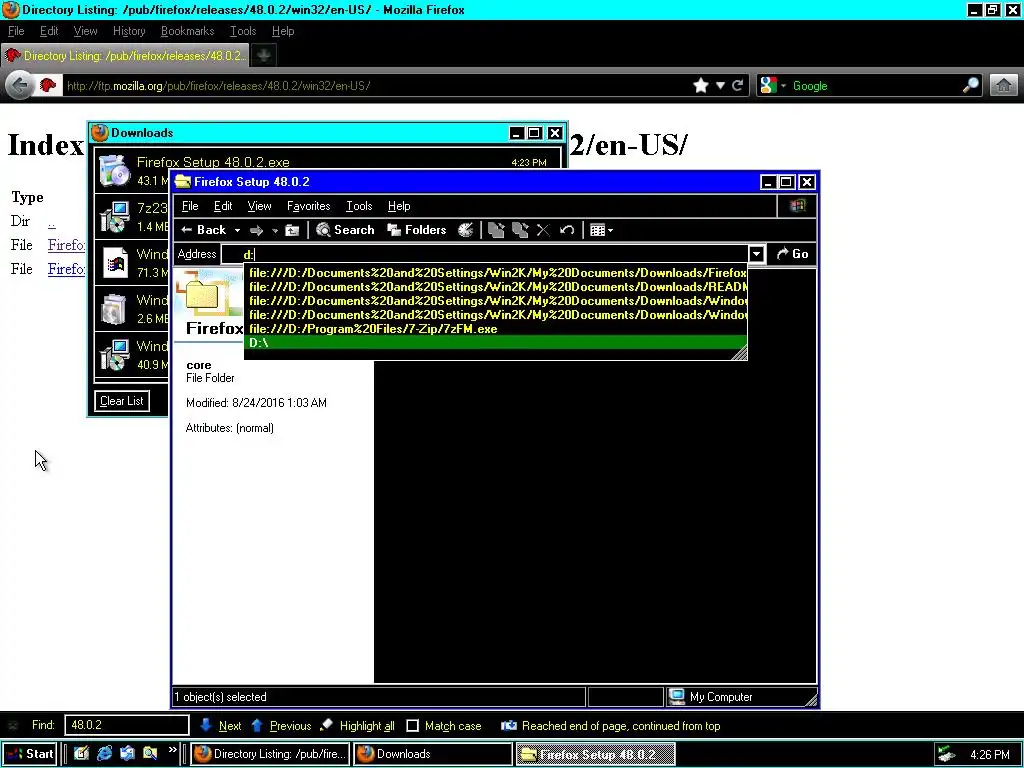Click Delete X icon in Explorer toolbar
Screen dimensions: 1024x768
click(x=543, y=230)
